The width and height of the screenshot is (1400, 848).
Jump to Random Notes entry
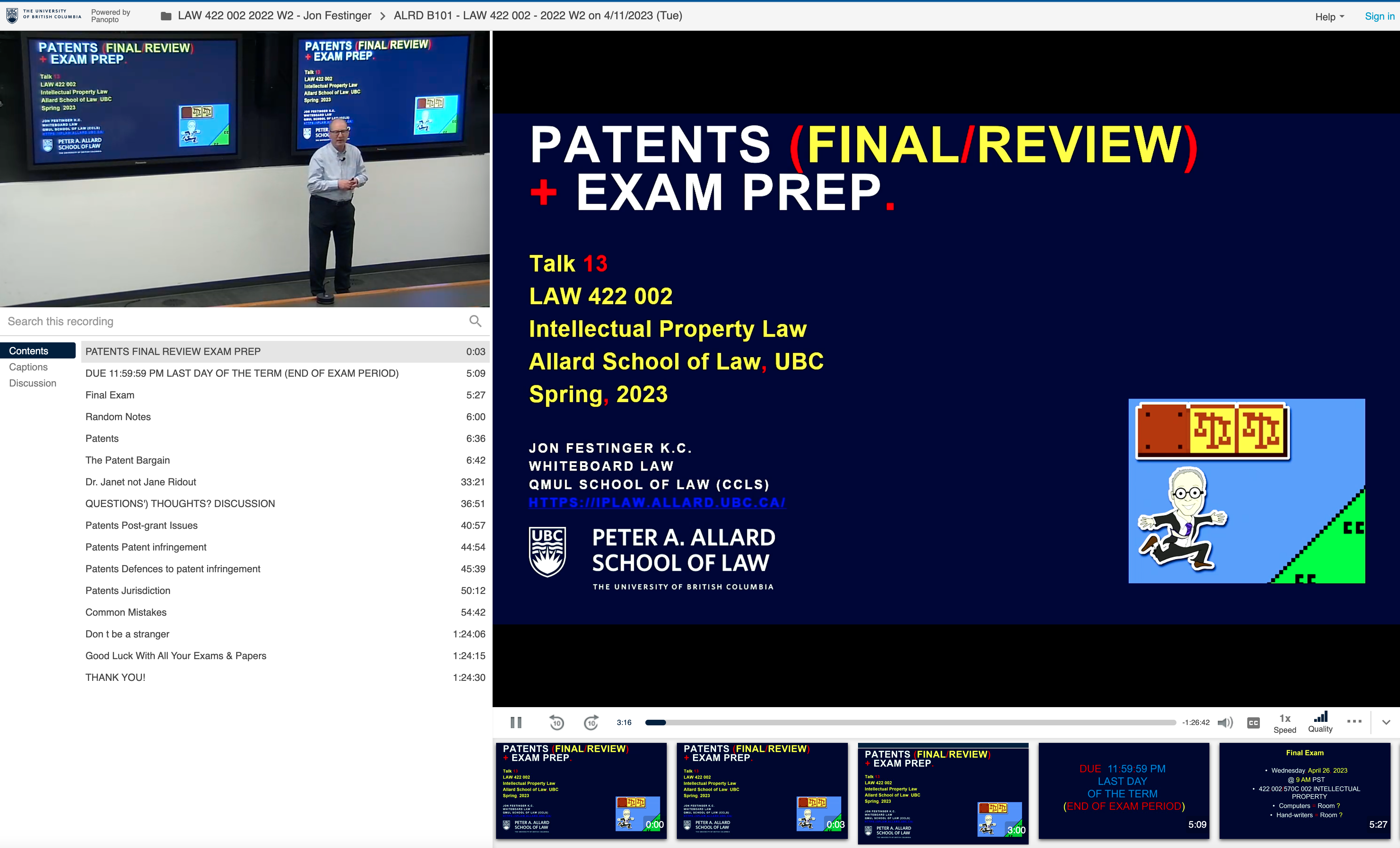pos(285,417)
